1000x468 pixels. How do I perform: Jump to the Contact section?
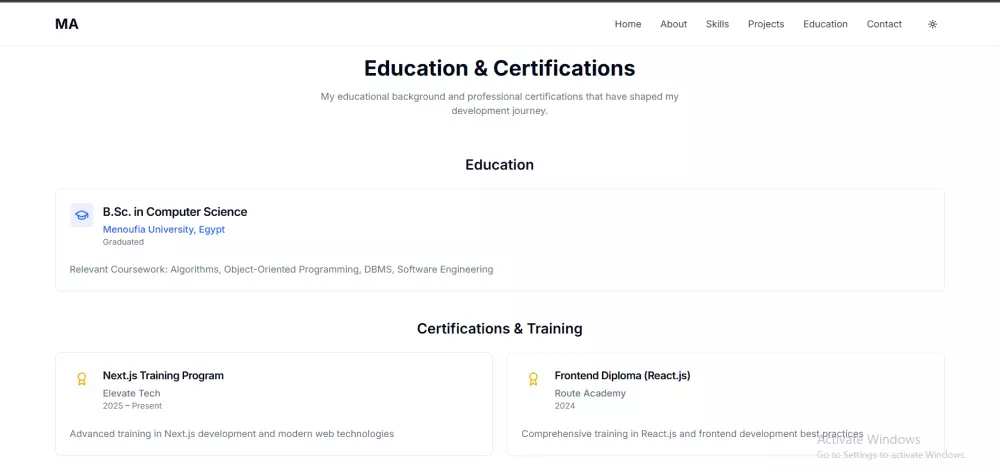(x=884, y=24)
